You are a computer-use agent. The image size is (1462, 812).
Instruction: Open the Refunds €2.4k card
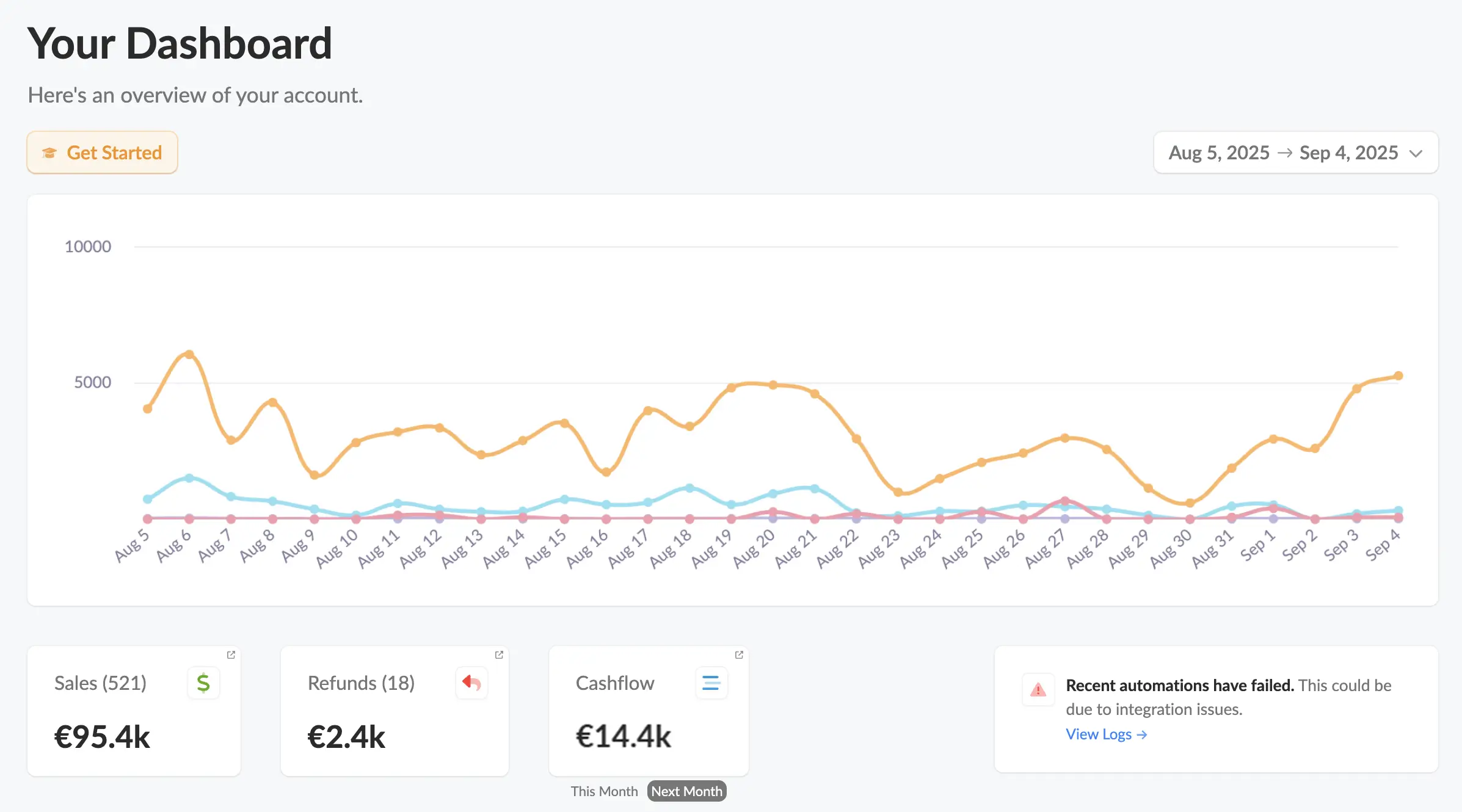[346, 736]
